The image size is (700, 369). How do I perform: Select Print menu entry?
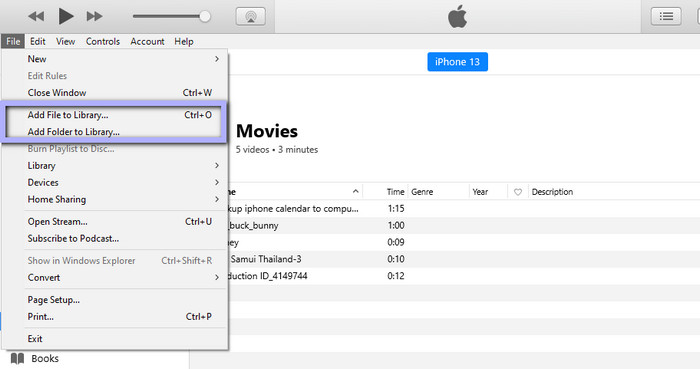pos(115,317)
